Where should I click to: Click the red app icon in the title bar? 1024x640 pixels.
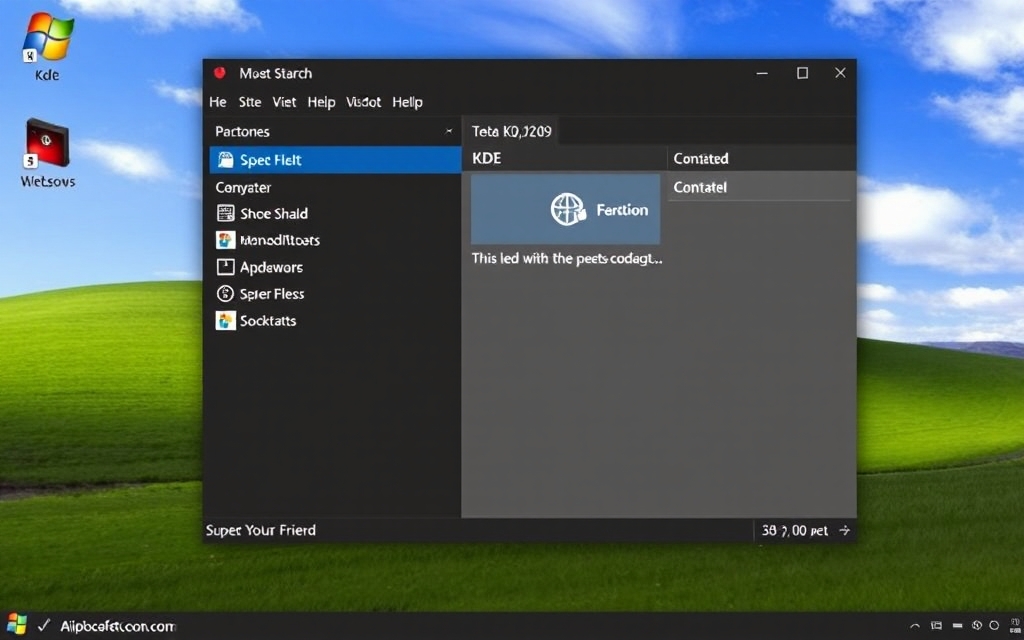coord(220,73)
